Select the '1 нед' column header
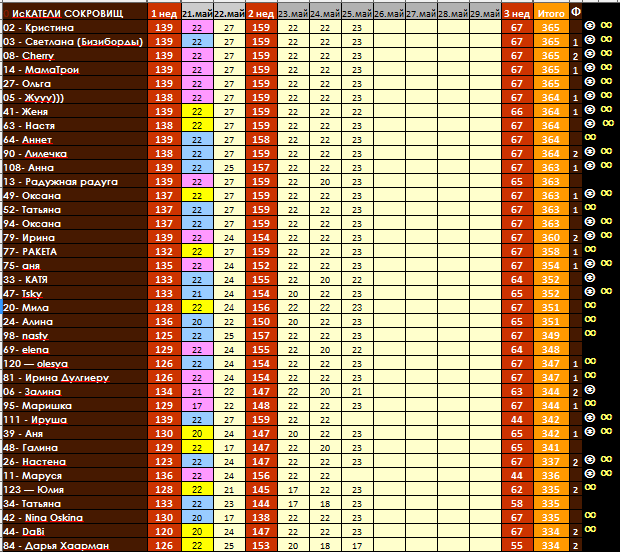 (x=163, y=13)
